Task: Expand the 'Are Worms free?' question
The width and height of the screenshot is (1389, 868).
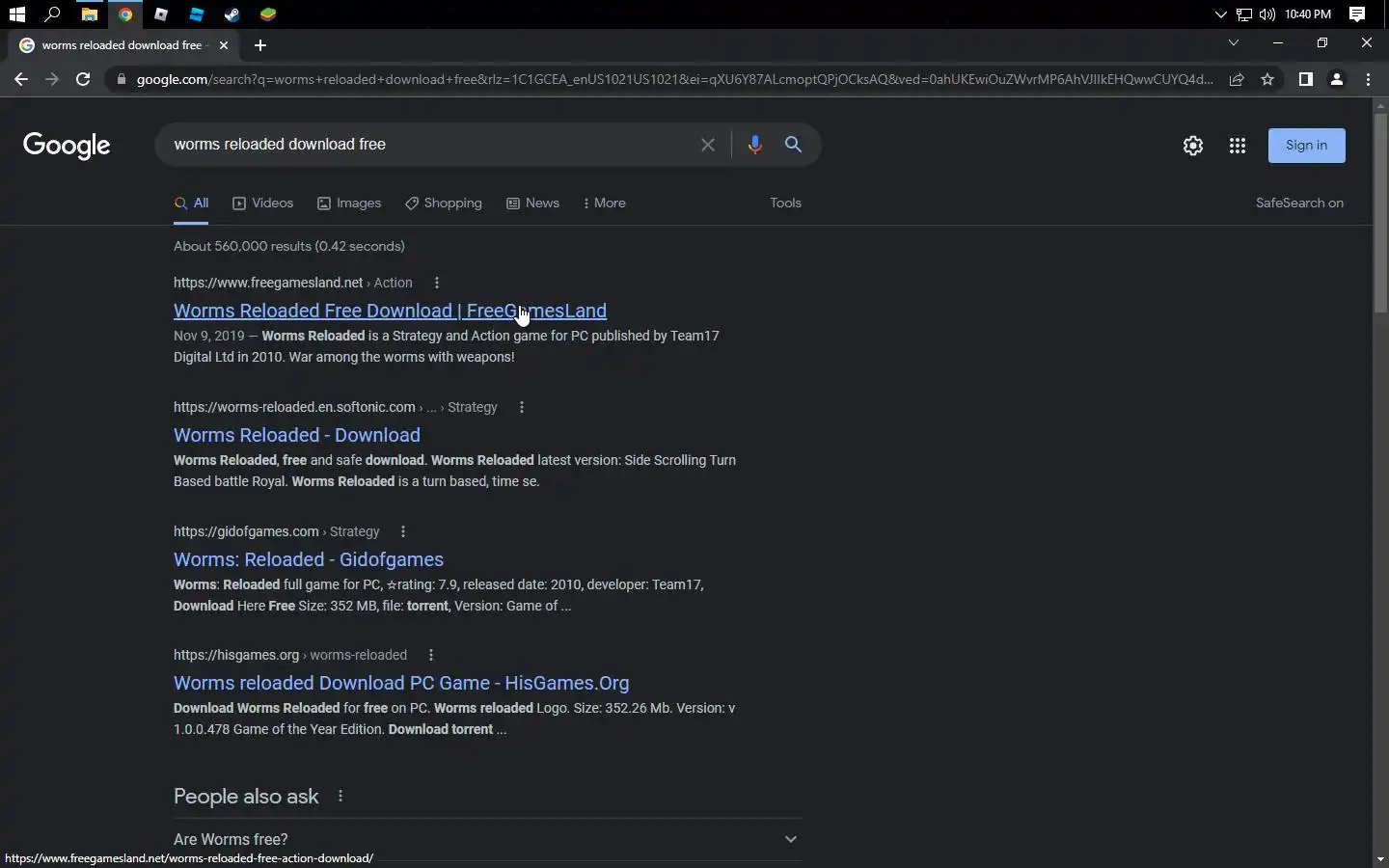Action: [487, 839]
